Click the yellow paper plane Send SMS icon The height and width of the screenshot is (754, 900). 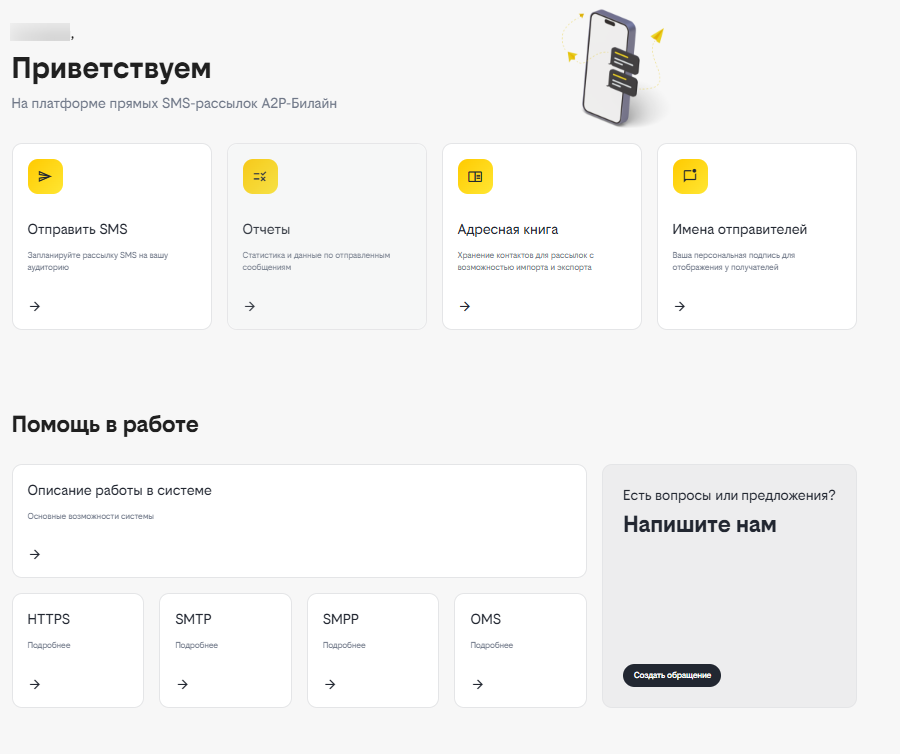tap(45, 176)
